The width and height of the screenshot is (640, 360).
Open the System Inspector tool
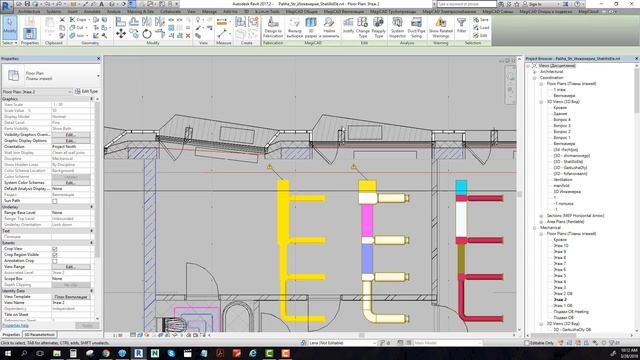point(397,27)
